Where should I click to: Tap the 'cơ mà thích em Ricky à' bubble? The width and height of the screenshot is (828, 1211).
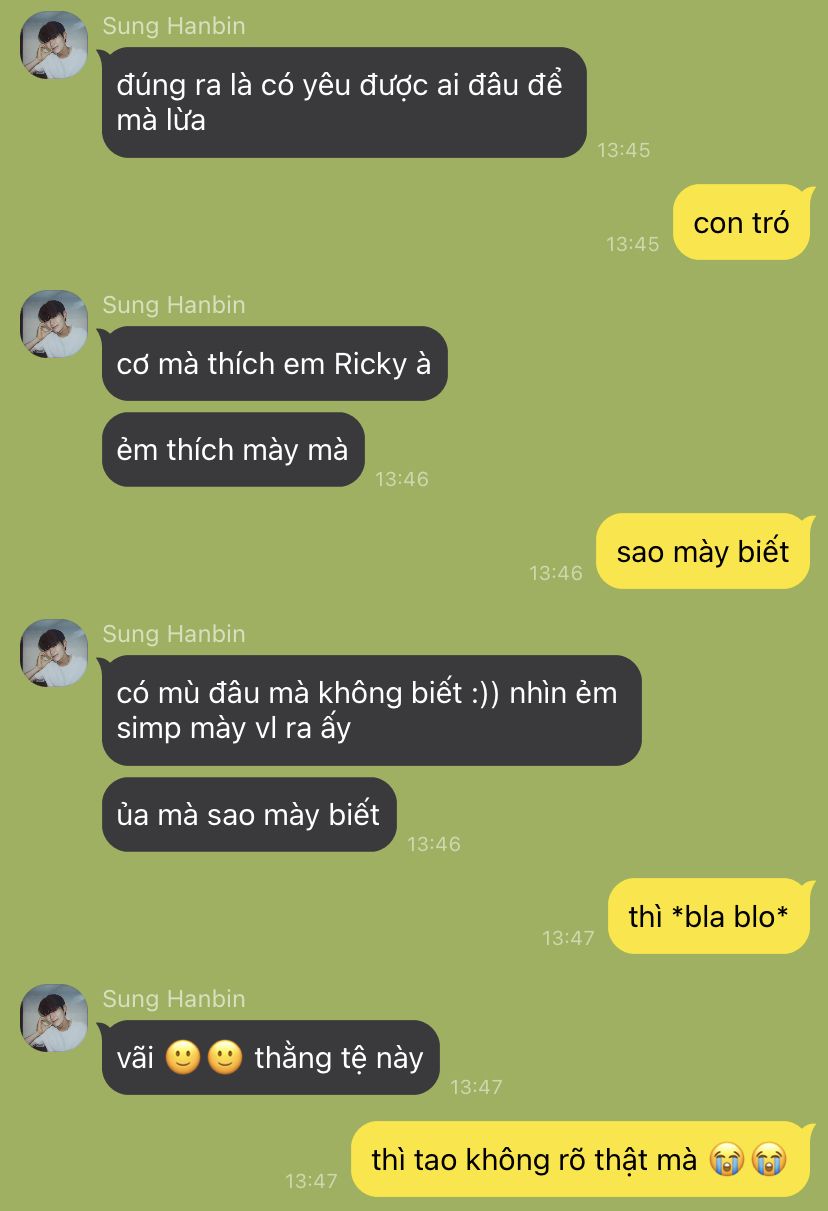pos(275,364)
